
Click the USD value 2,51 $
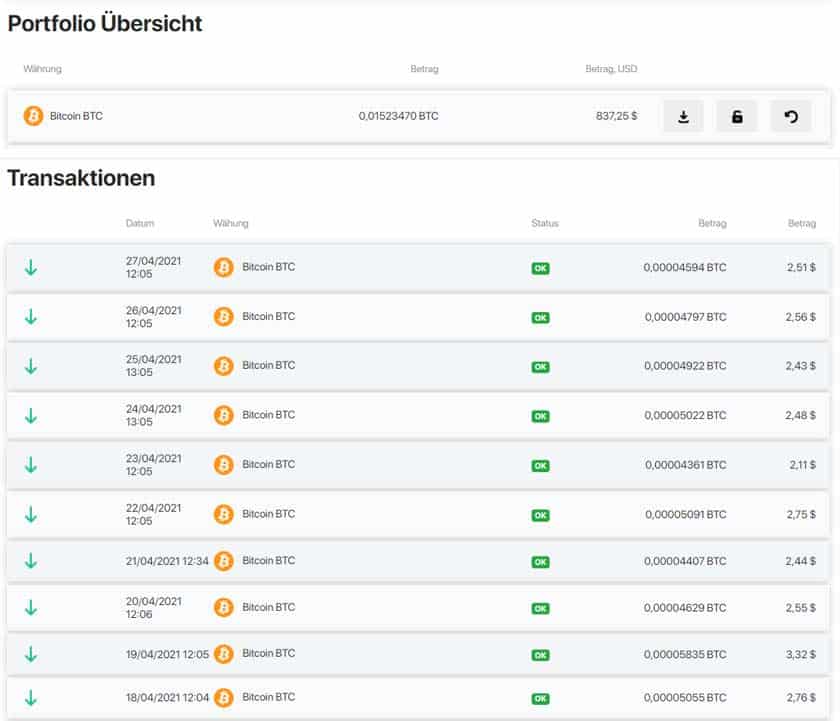[801, 267]
